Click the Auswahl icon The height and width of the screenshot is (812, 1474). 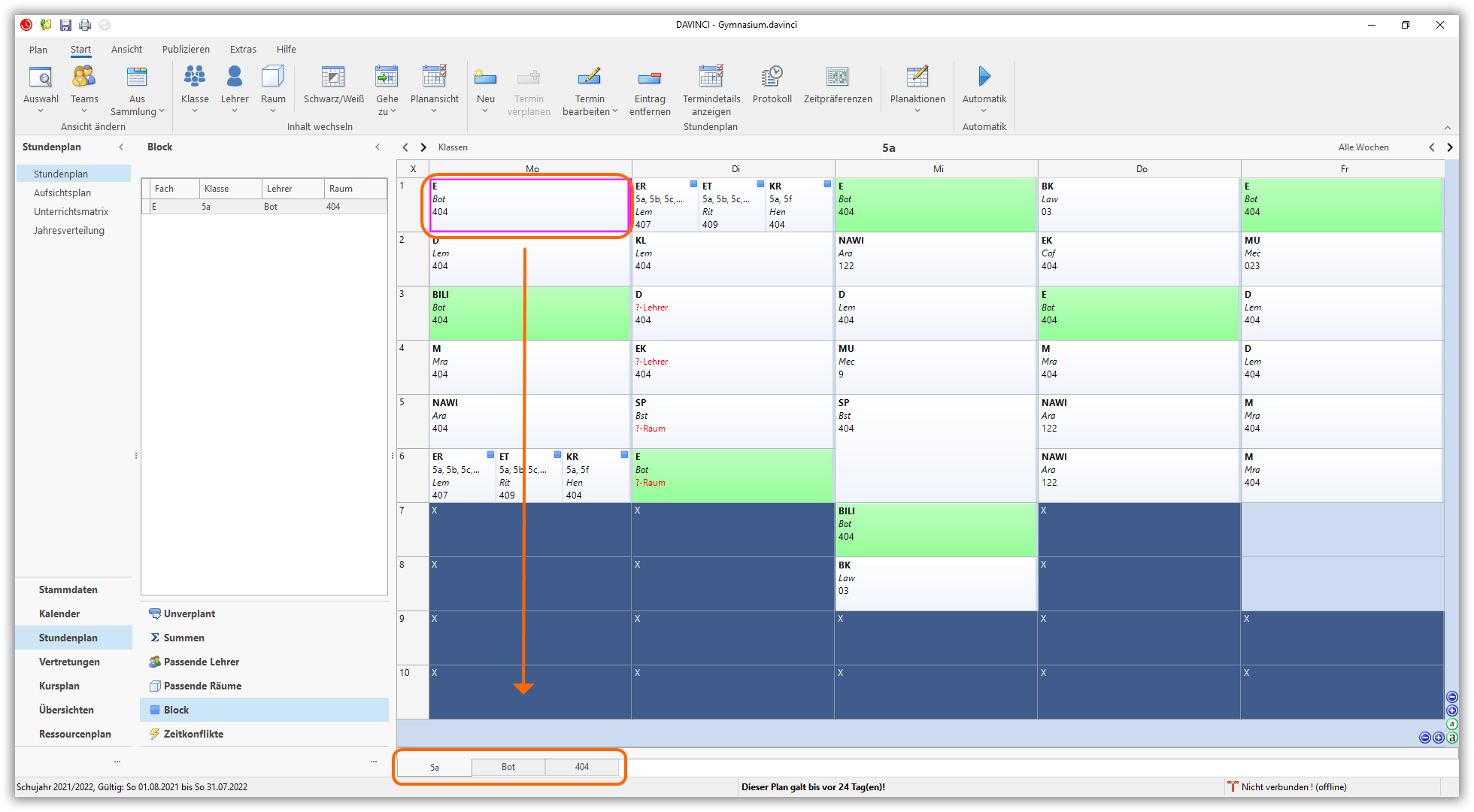tap(41, 77)
